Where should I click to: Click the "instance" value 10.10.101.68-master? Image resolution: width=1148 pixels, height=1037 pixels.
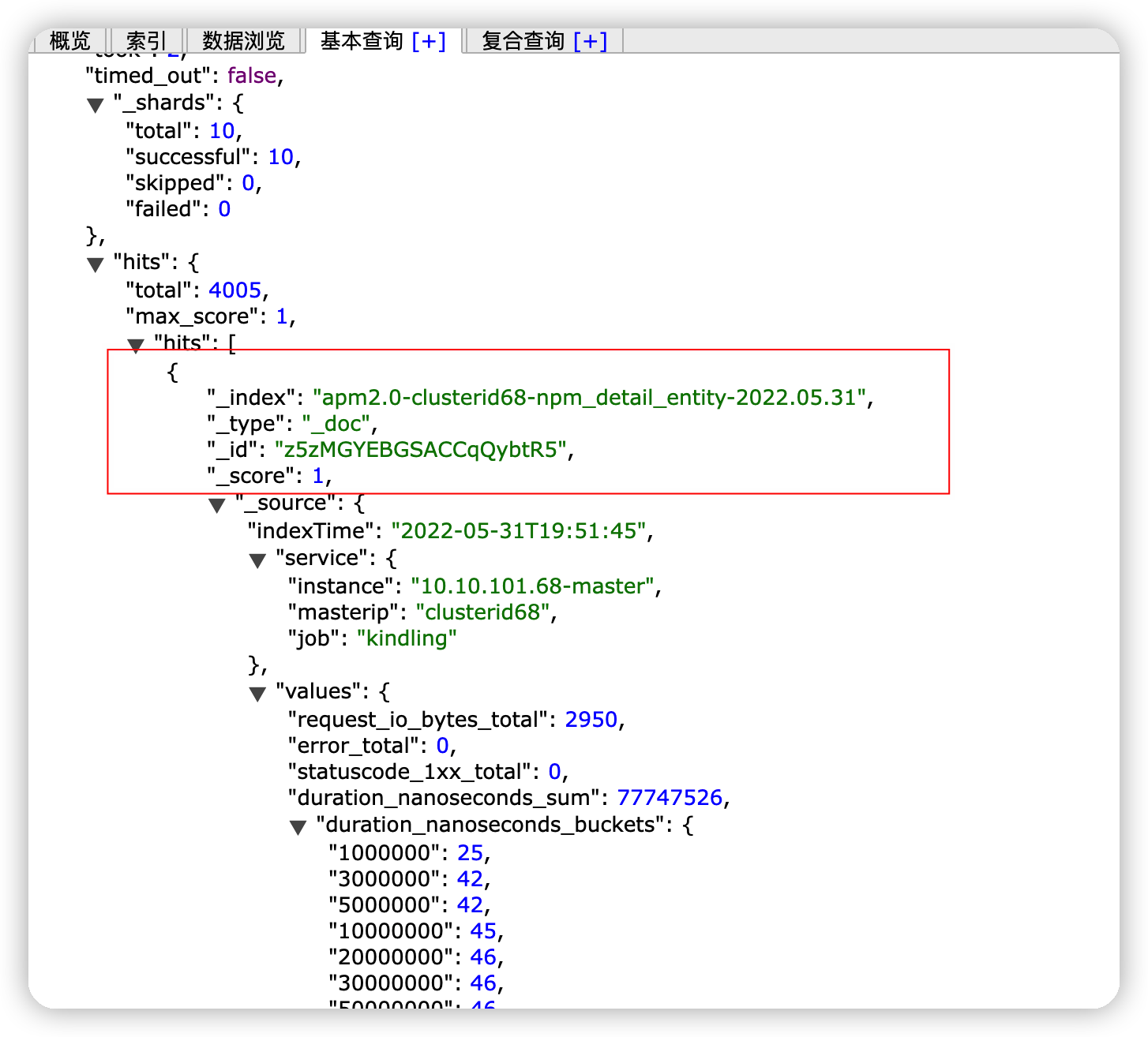pyautogui.click(x=532, y=586)
